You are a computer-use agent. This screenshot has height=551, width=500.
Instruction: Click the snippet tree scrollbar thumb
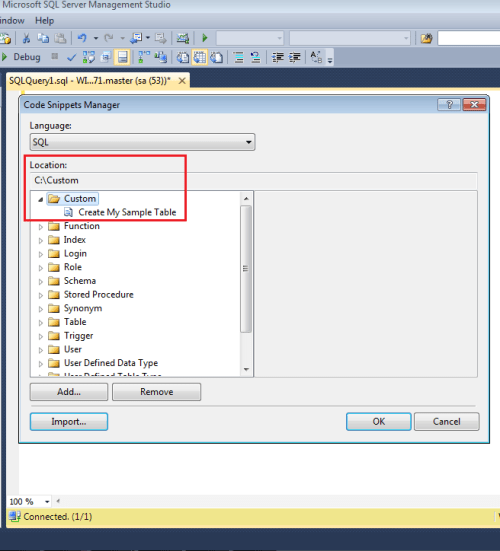[246, 269]
